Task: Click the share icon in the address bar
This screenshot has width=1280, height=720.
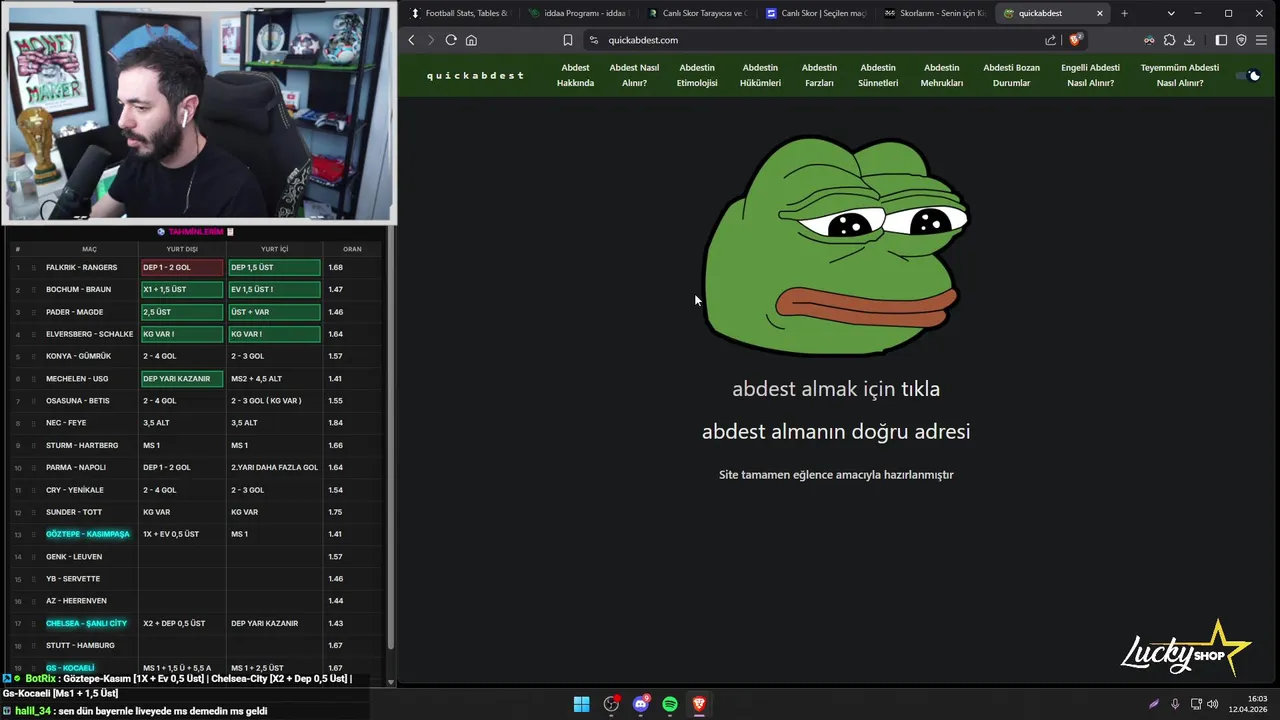Action: 1051,40
